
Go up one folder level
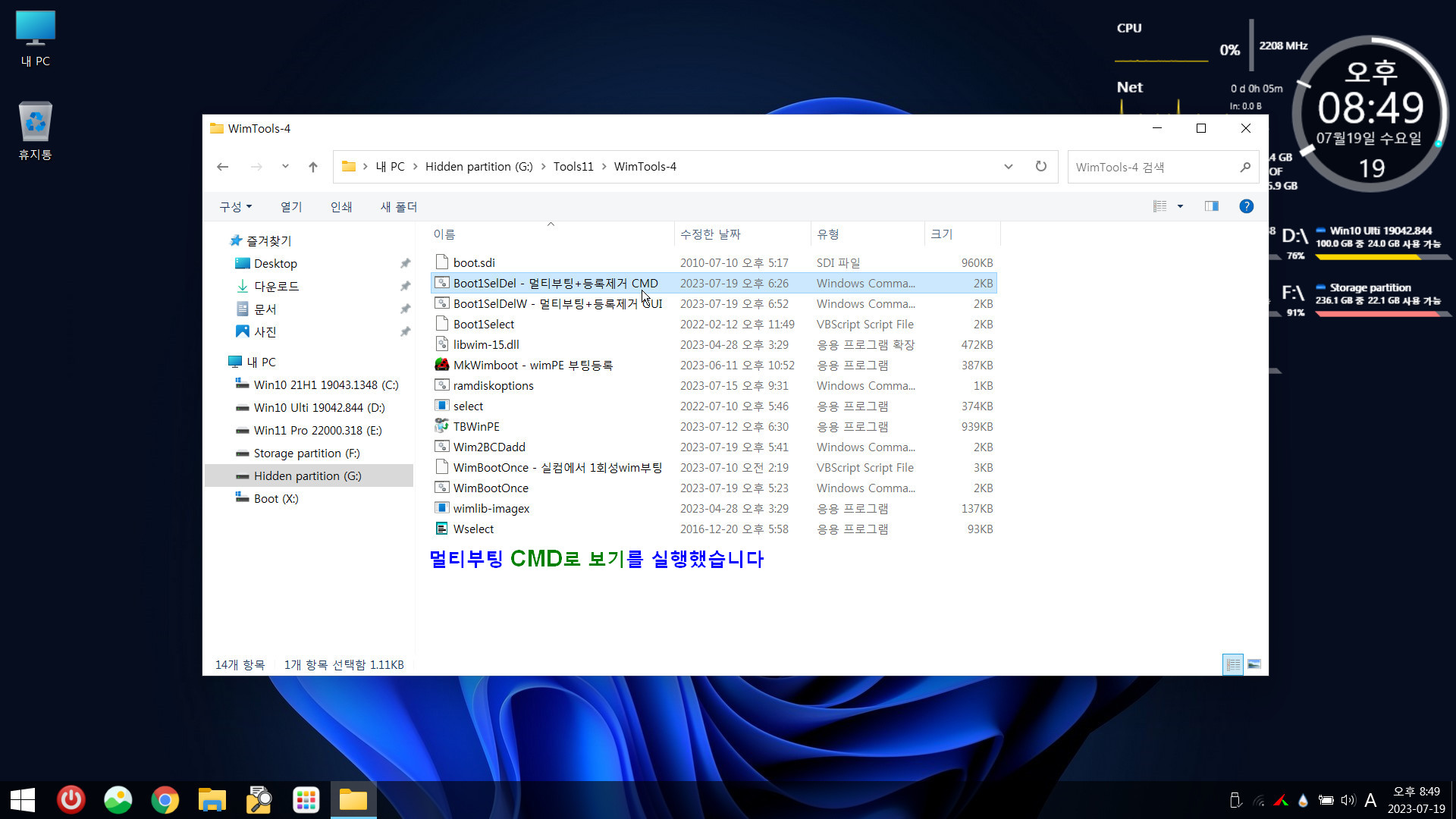(313, 167)
